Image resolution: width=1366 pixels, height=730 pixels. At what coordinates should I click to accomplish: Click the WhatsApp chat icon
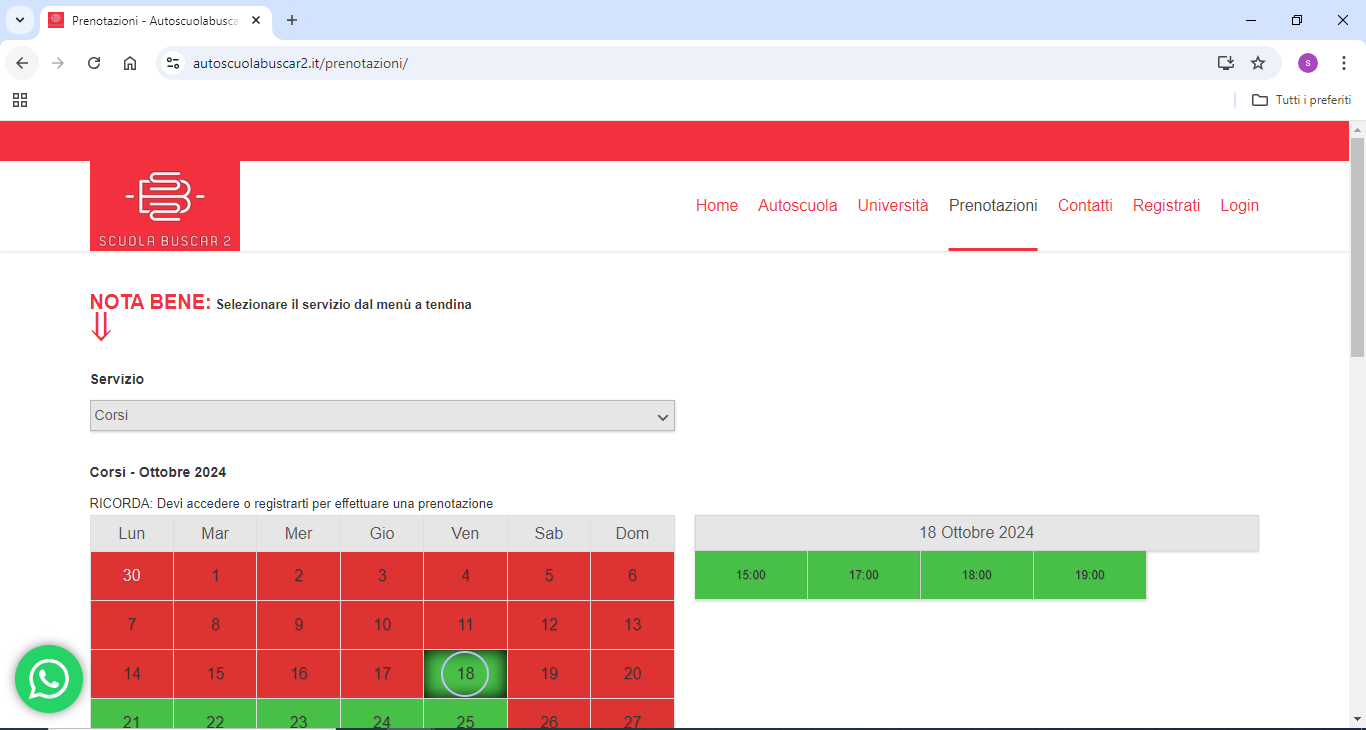tap(49, 679)
